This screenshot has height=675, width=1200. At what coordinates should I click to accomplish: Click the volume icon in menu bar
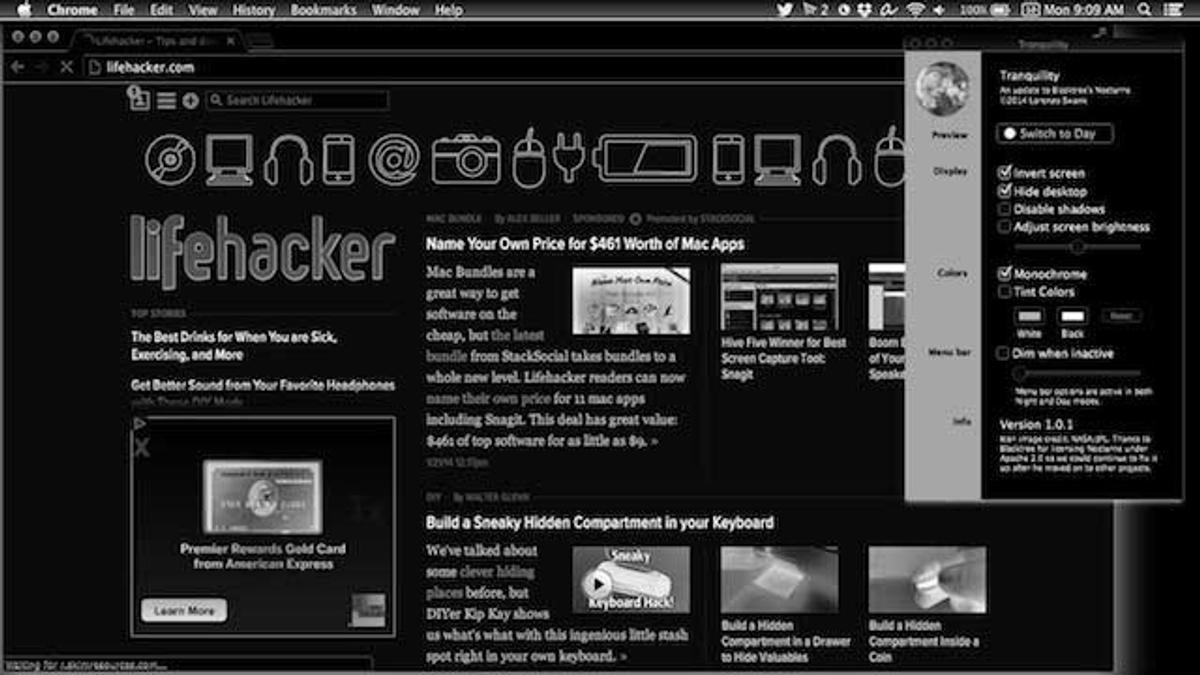tap(939, 10)
